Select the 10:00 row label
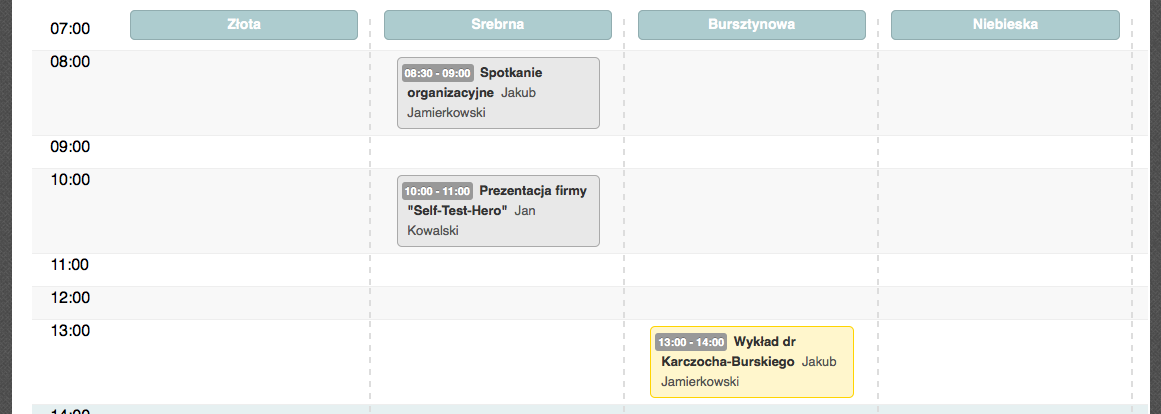Screen dimensions: 1161x414 click(70, 179)
